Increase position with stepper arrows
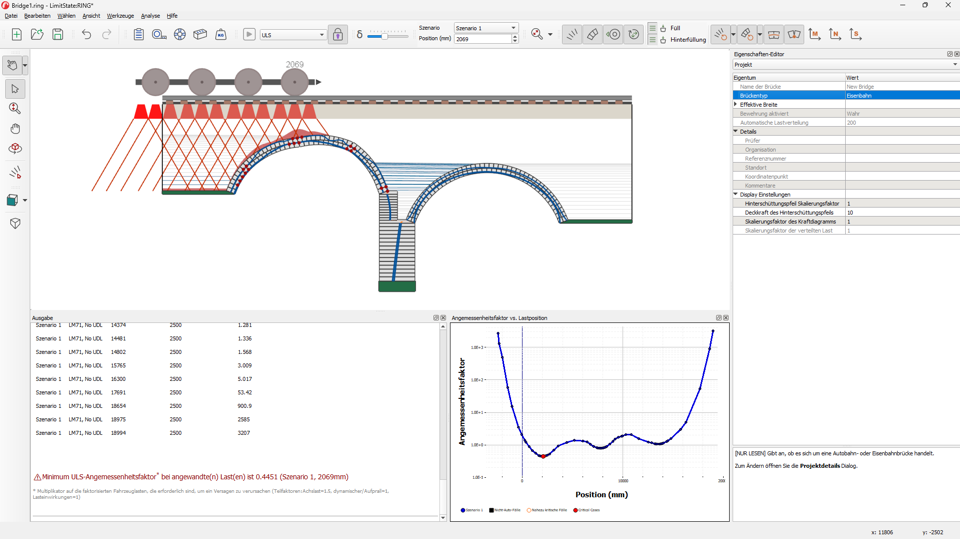Screen dimensions: 960x539 tap(515, 36)
